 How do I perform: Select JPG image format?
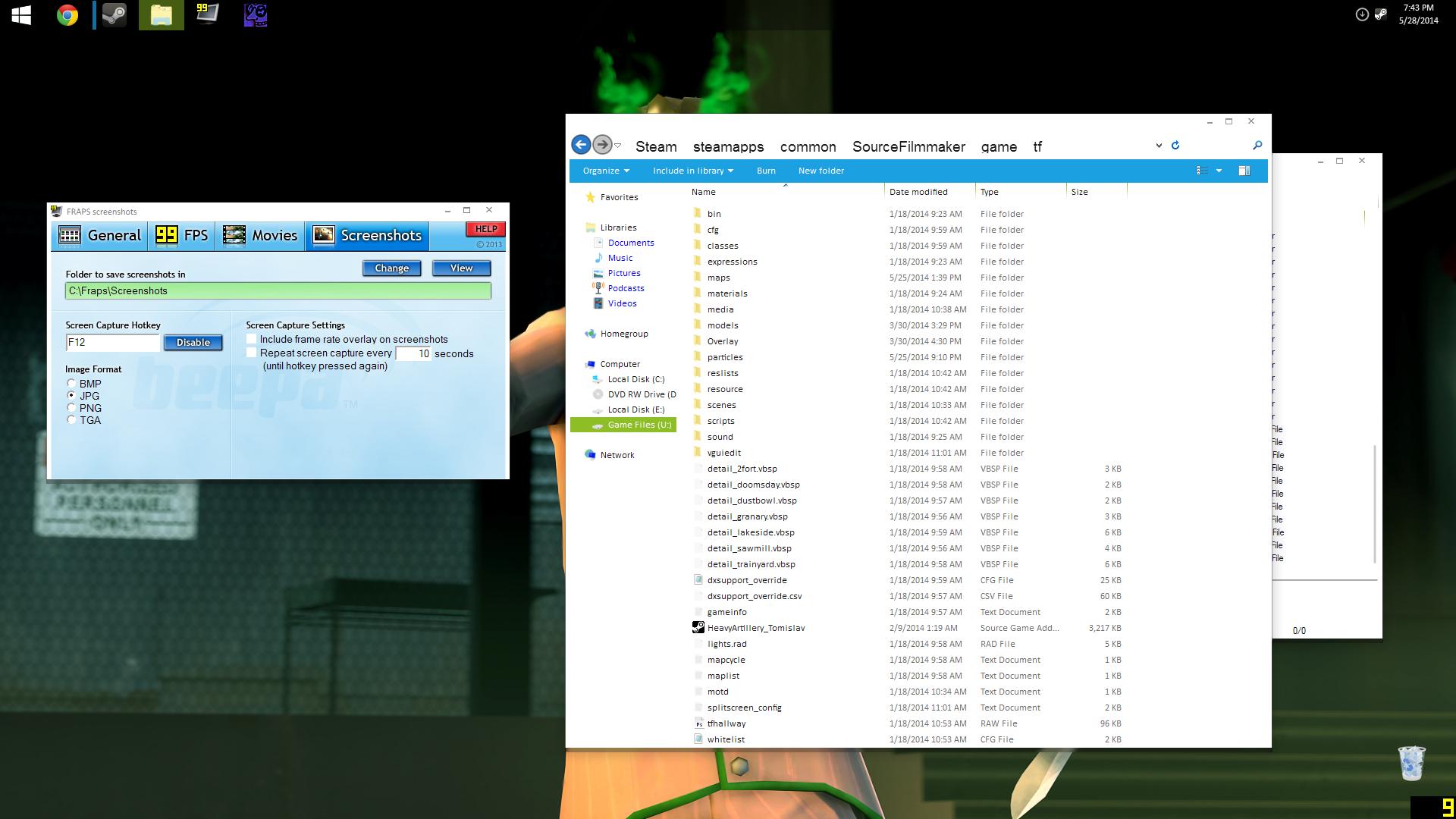tap(71, 396)
